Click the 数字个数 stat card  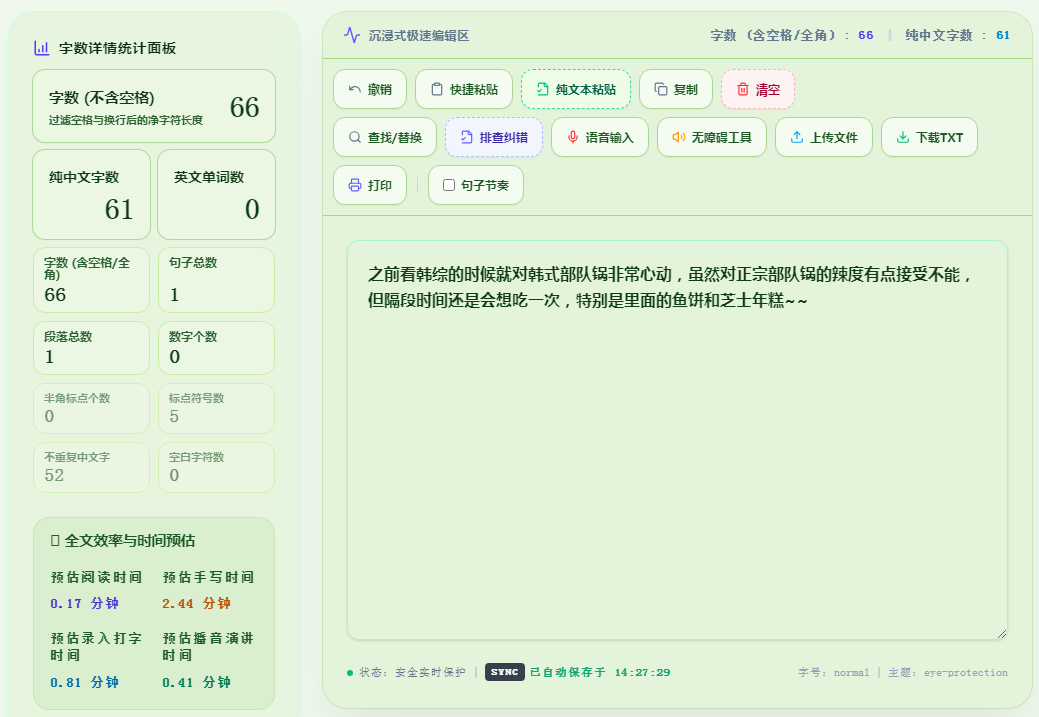pyautogui.click(x=216, y=348)
